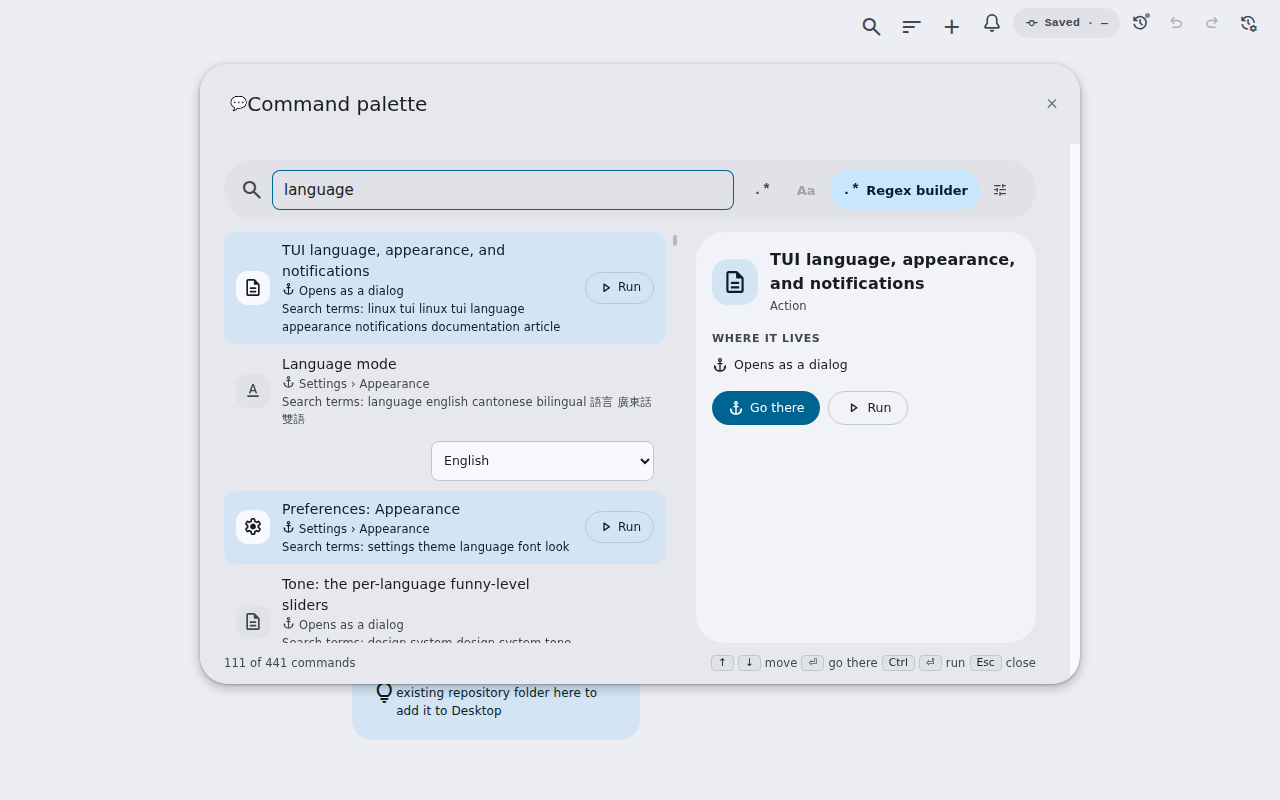Open search from the top toolbar
This screenshot has width=1280, height=800.
871,27
